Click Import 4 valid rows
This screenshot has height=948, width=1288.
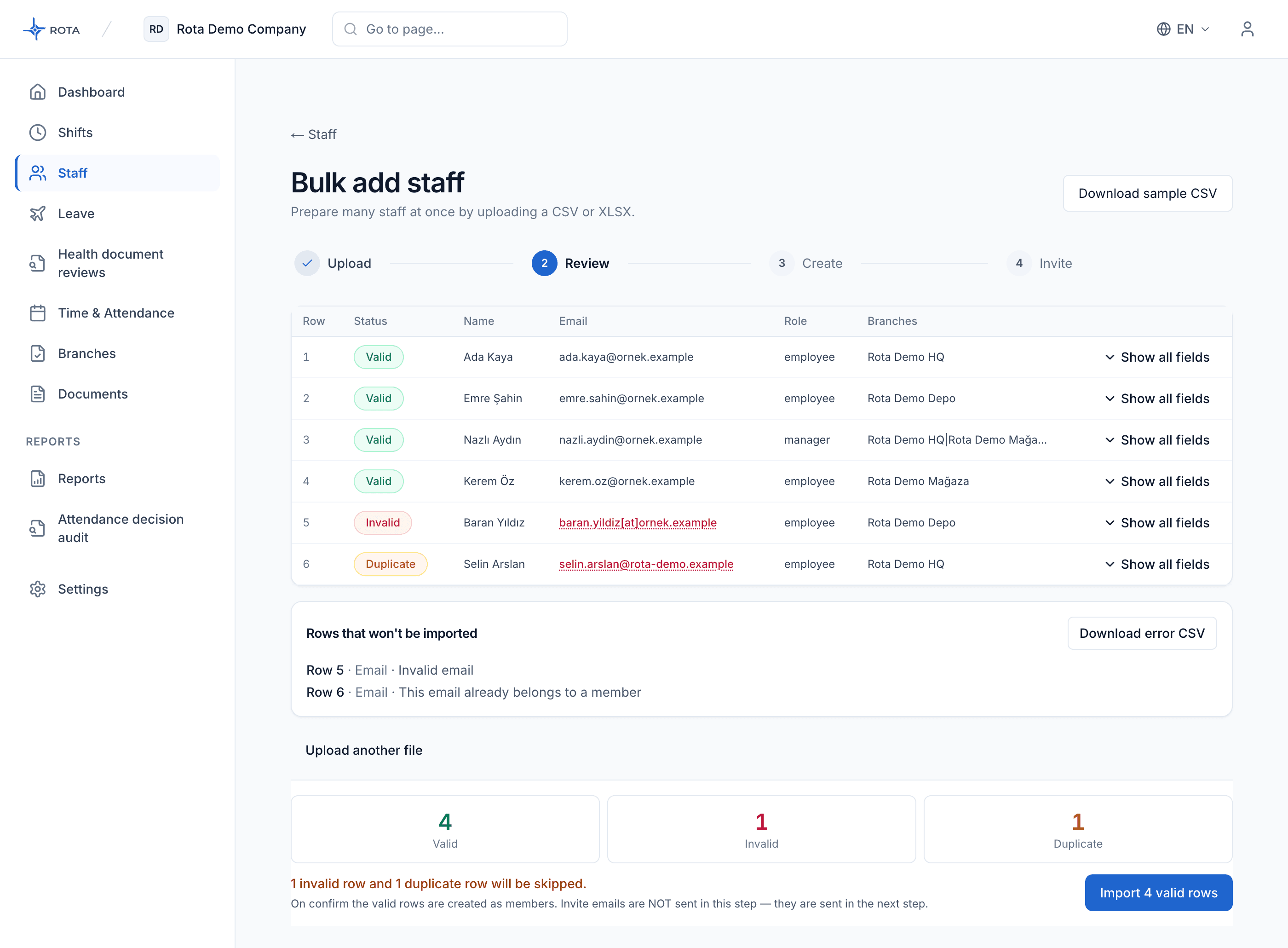(1158, 893)
